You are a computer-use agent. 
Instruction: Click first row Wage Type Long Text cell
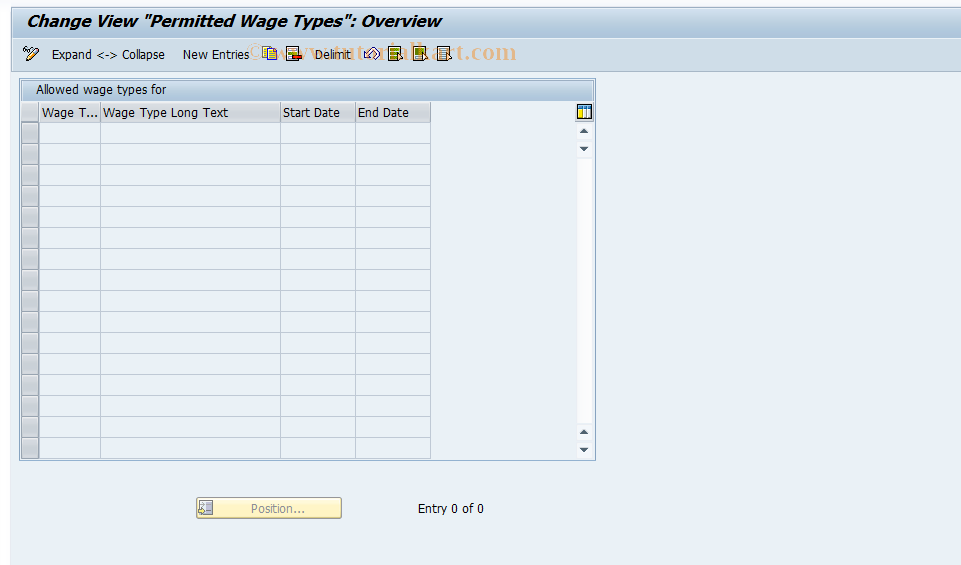pos(190,133)
